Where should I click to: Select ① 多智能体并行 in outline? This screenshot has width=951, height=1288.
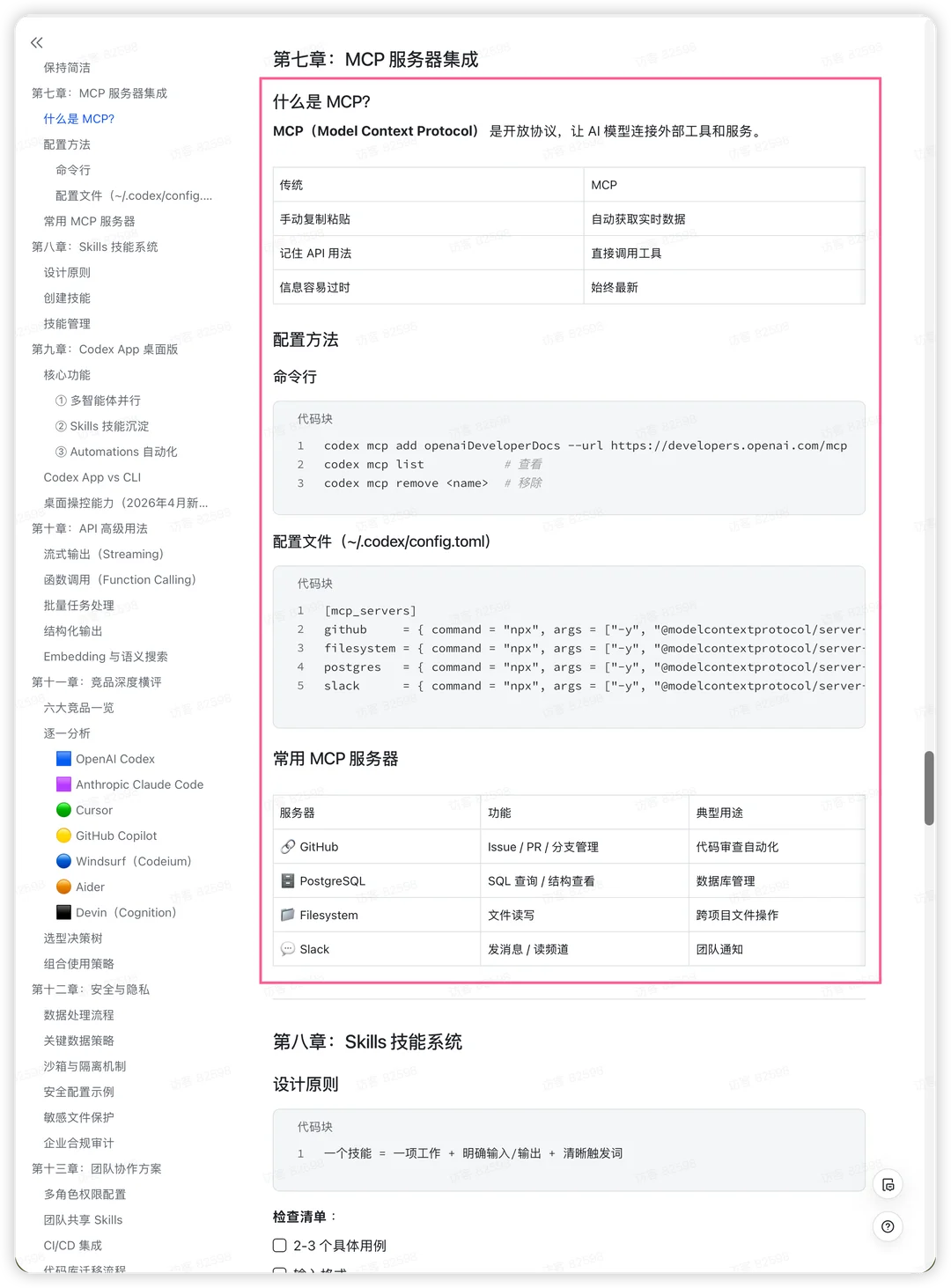98,401
